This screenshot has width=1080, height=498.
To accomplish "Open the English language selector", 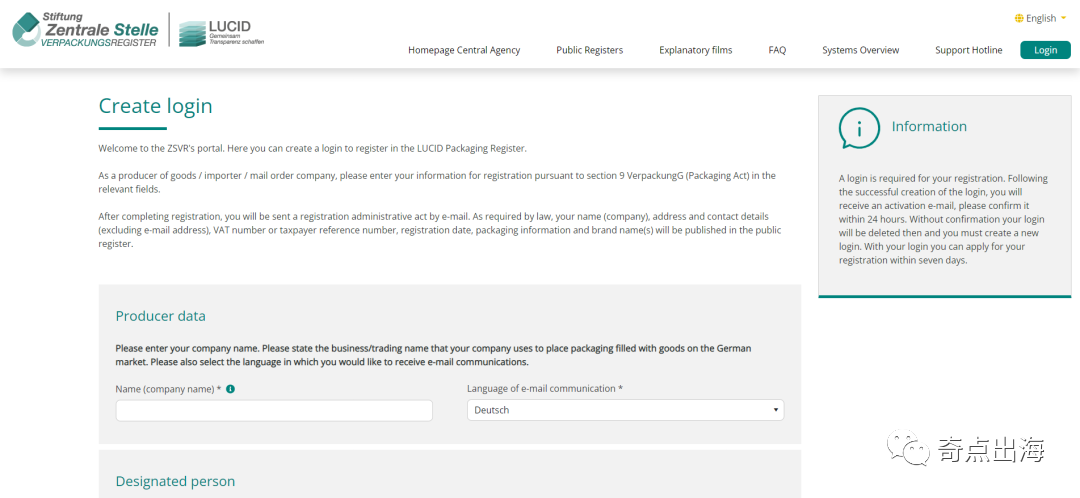I will 1040,18.
